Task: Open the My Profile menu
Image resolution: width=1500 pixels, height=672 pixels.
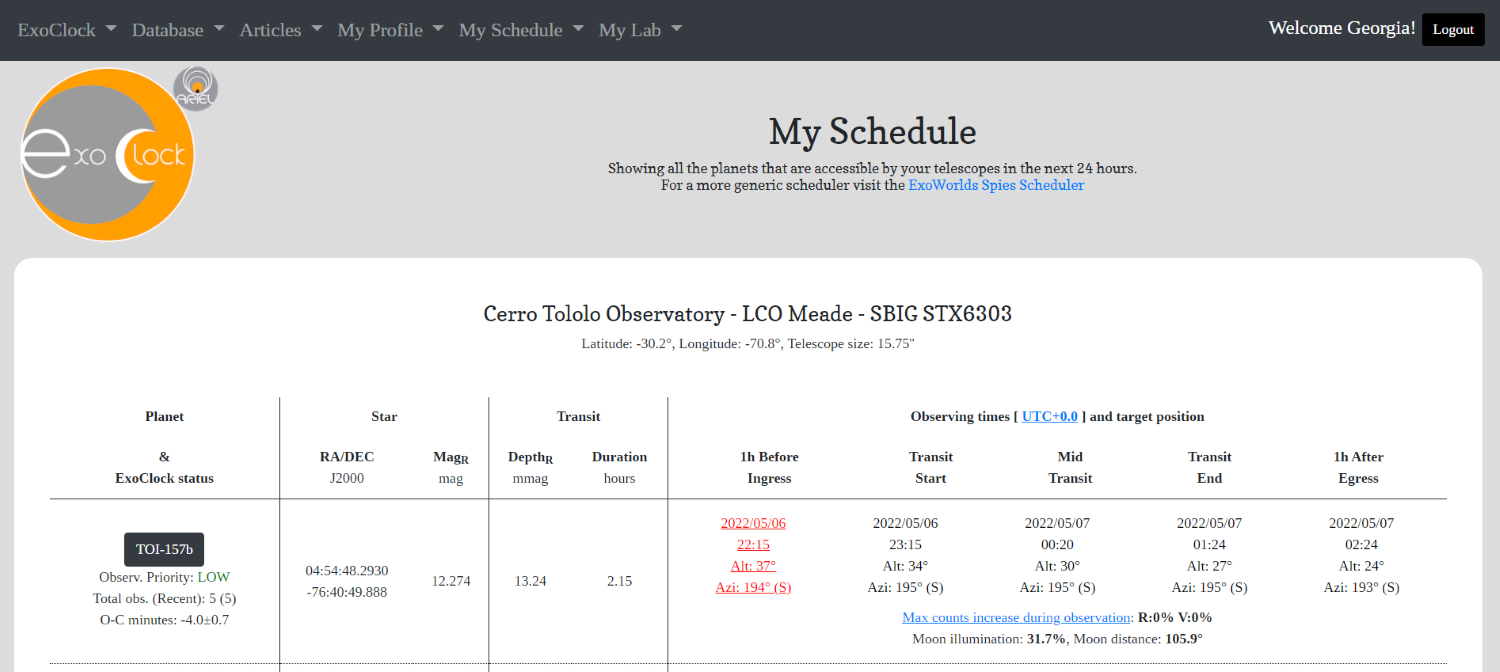Action: tap(391, 30)
